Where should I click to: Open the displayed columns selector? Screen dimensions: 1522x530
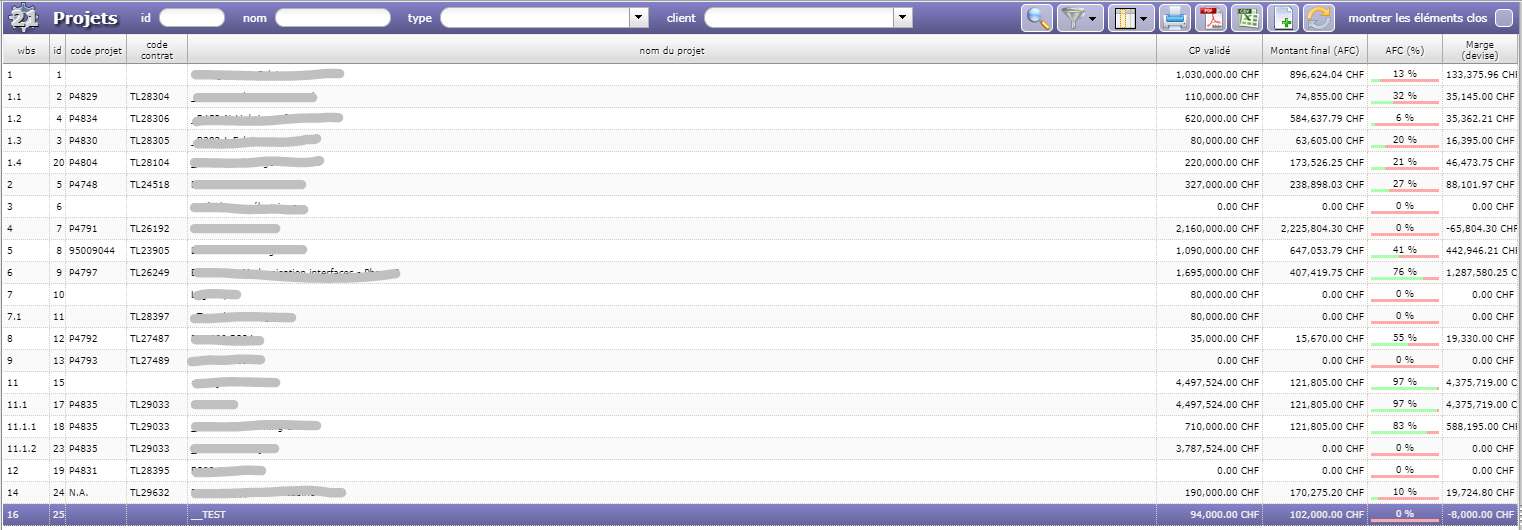1132,18
